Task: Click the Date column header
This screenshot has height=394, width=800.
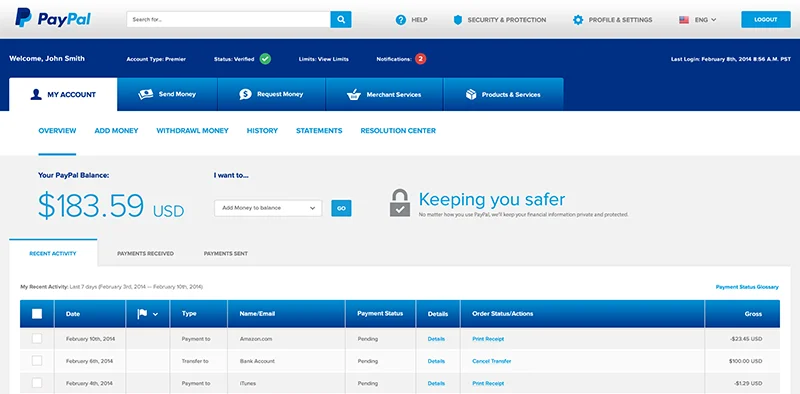Action: 73,314
